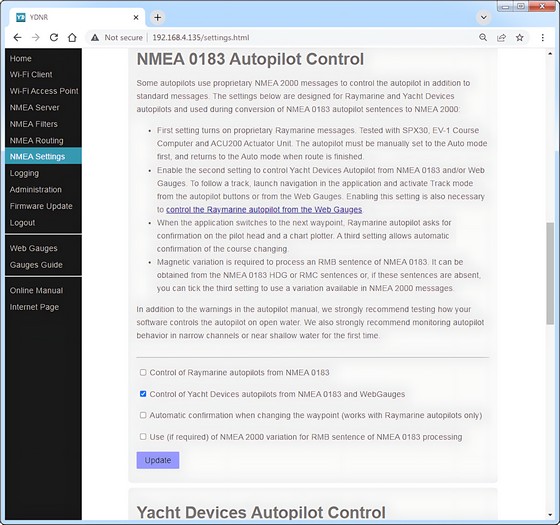Click the vertical scrollbar thumb

[x=550, y=273]
